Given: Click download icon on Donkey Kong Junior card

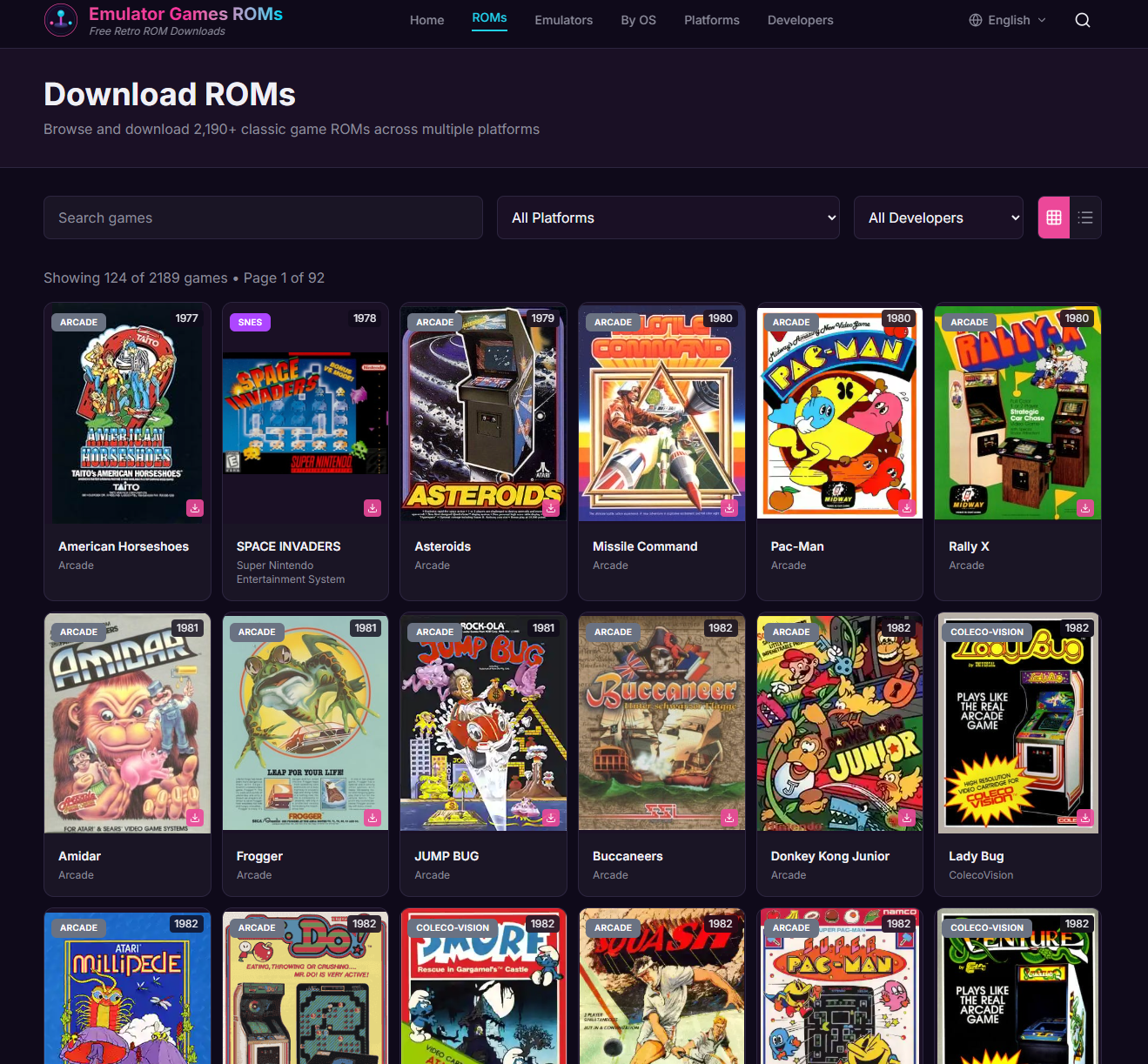Looking at the screenshot, I should tap(907, 817).
